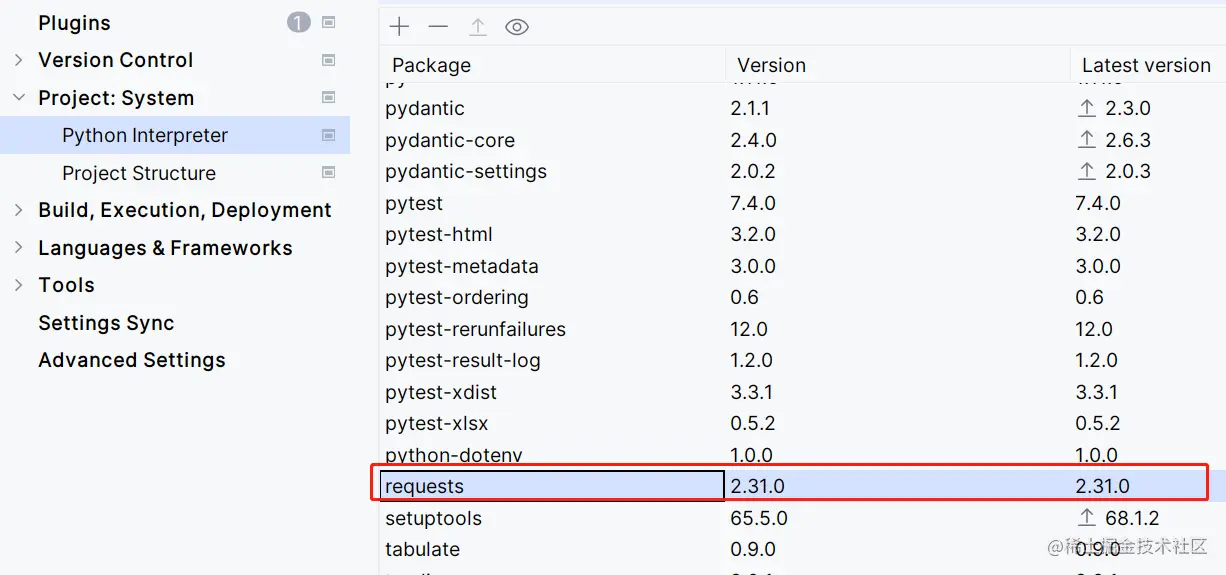Open the Plugins settings page
Image resolution: width=1226 pixels, height=575 pixels.
pos(74,23)
